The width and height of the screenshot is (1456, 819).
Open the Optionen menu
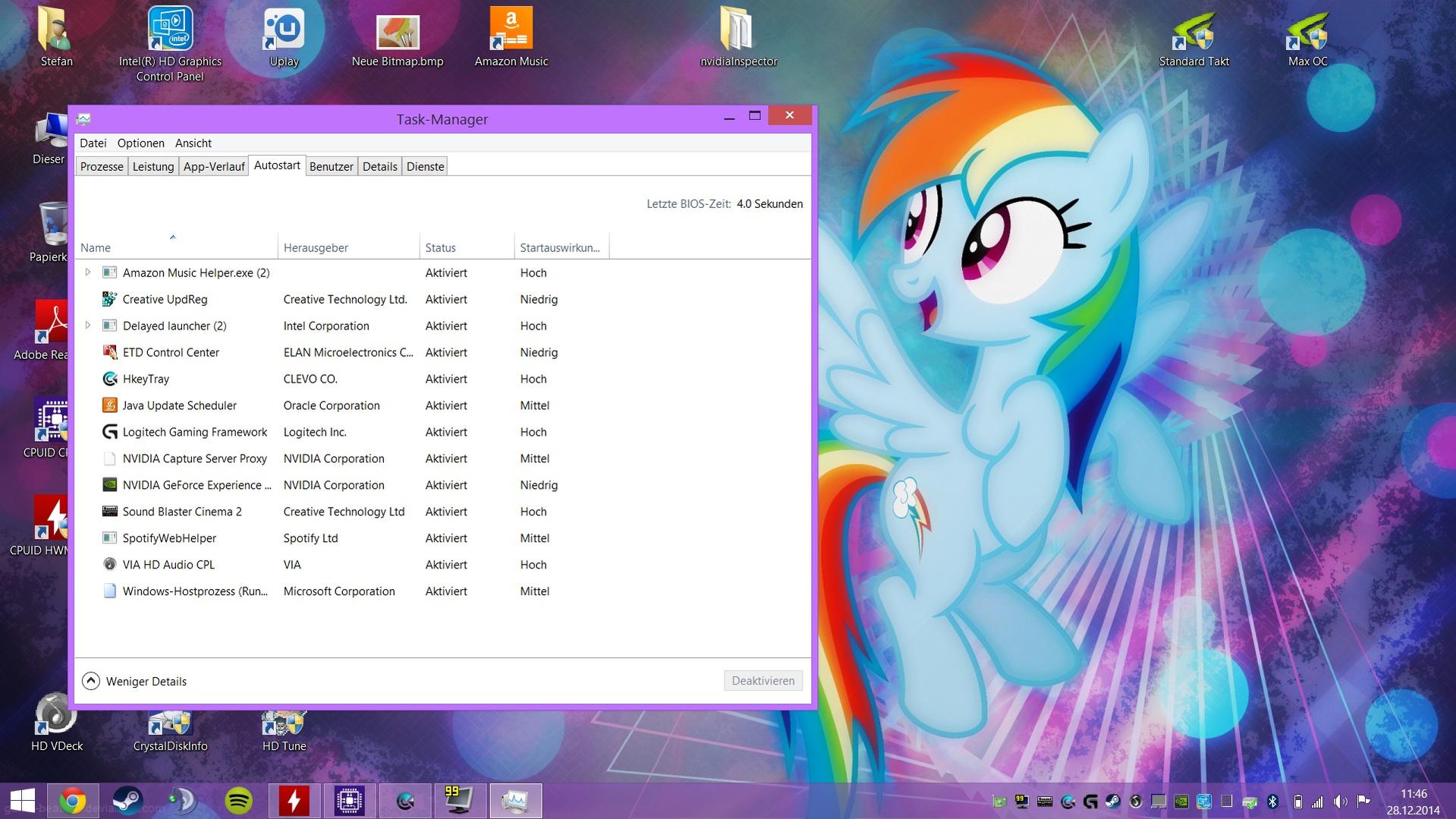point(141,143)
